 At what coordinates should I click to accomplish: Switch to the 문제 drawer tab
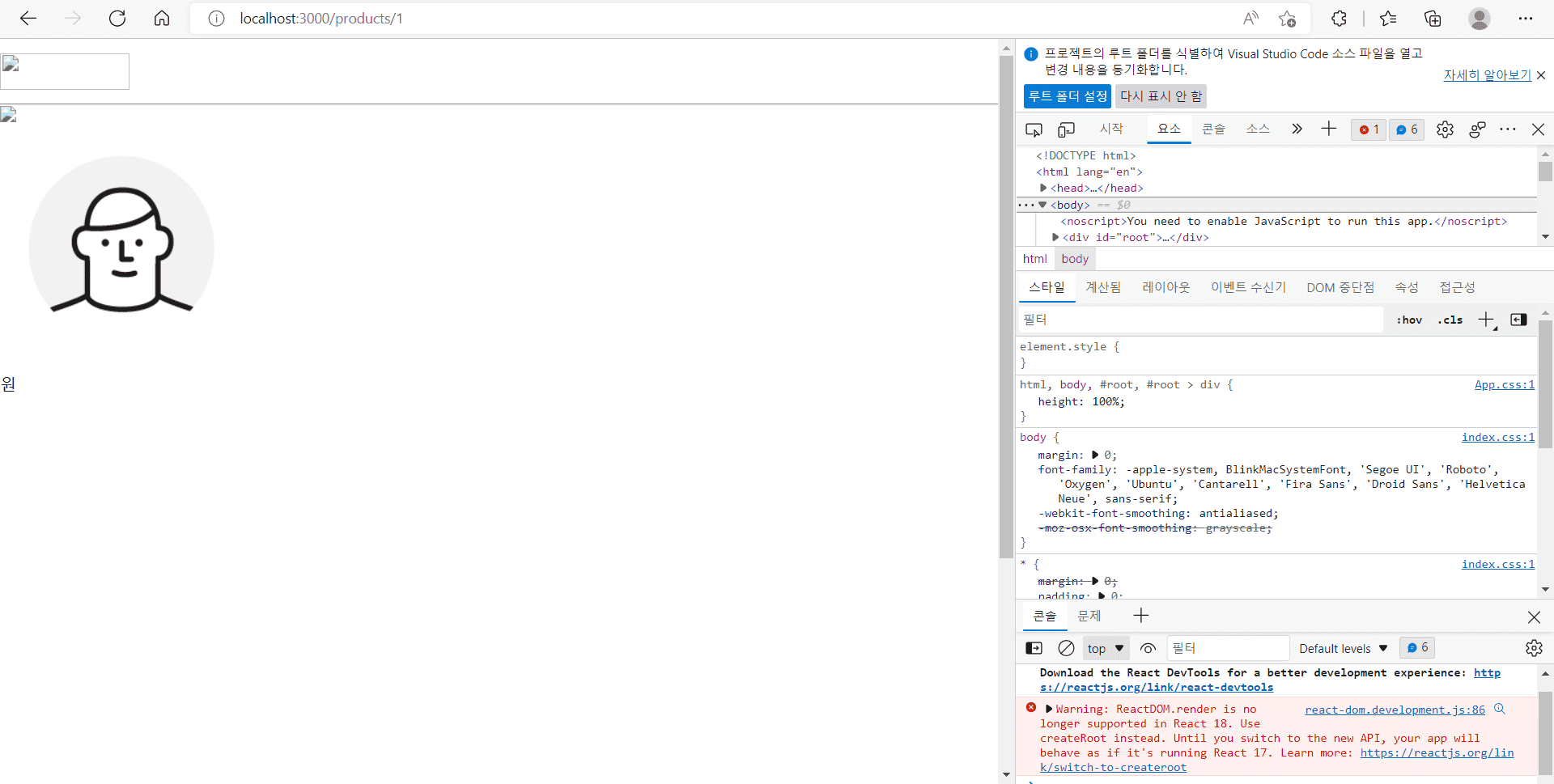pyautogui.click(x=1089, y=616)
